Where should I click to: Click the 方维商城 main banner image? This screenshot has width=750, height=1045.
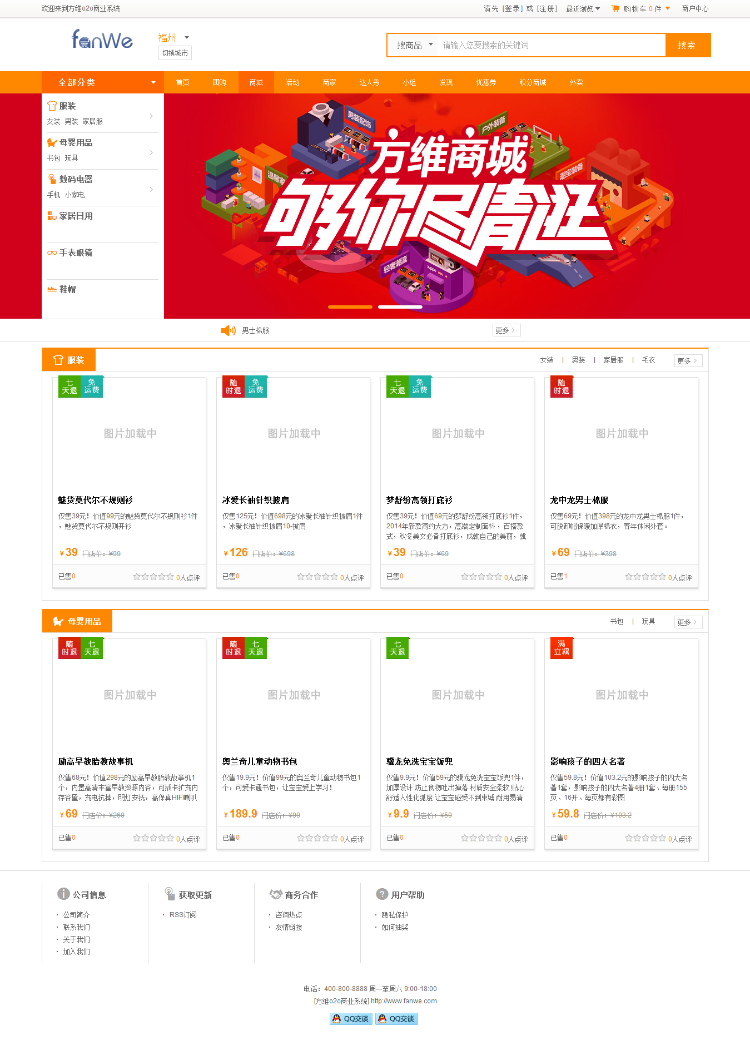click(457, 206)
